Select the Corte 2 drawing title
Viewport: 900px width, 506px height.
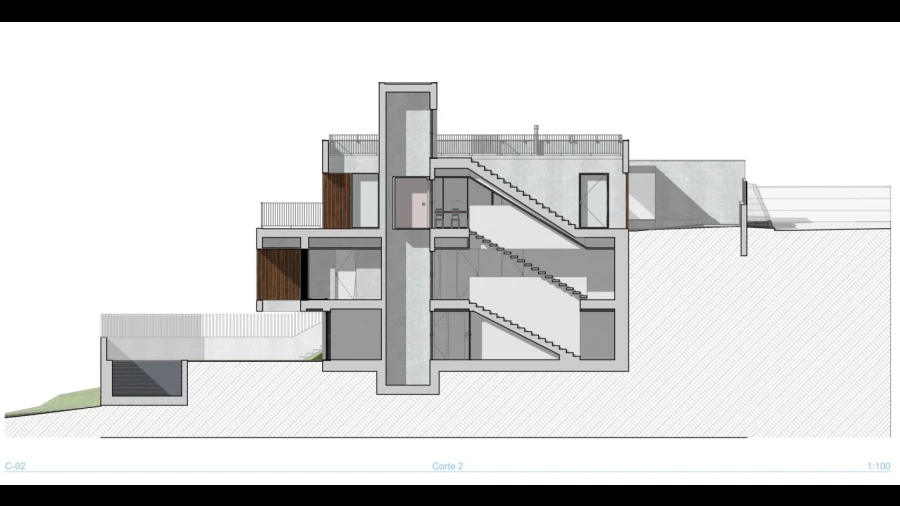pyautogui.click(x=447, y=466)
